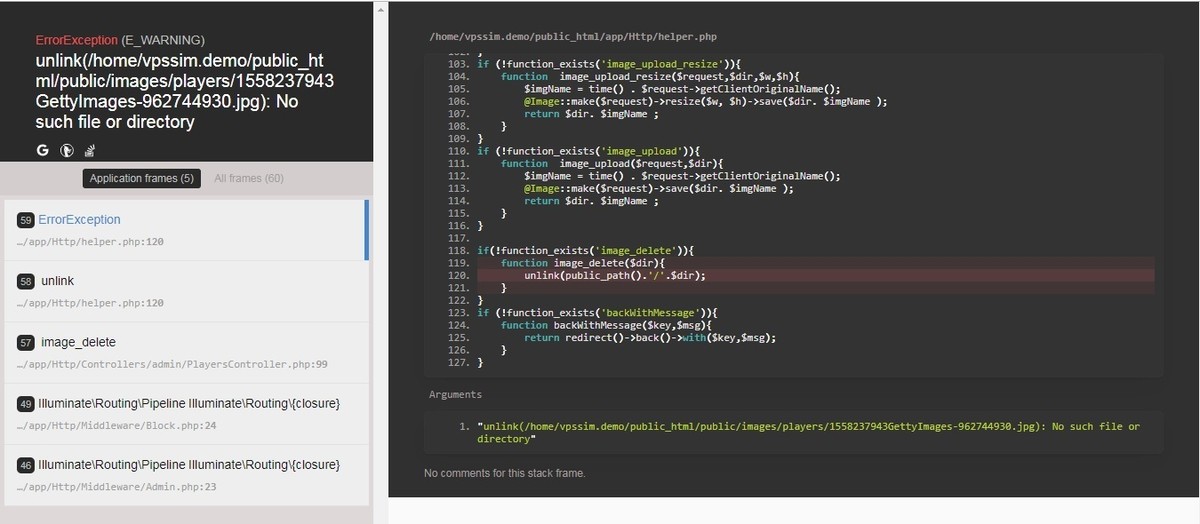Click the unlink error message in header
This screenshot has height=524, width=1200.
184,91
